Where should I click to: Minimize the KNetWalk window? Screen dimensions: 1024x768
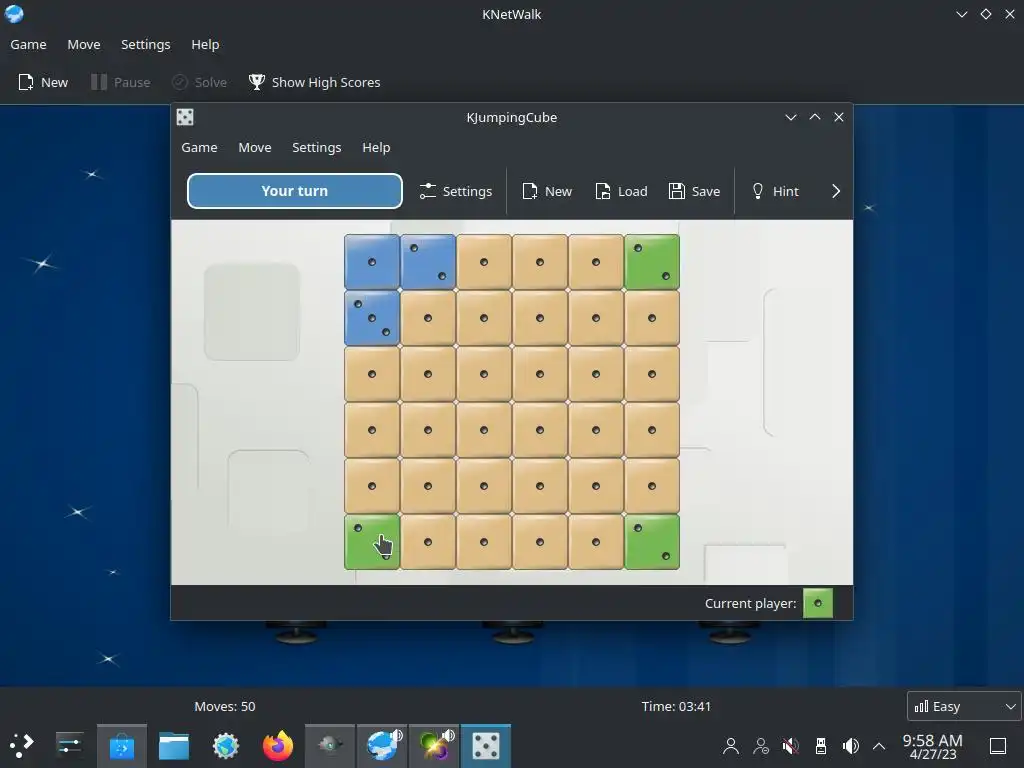[x=962, y=14]
